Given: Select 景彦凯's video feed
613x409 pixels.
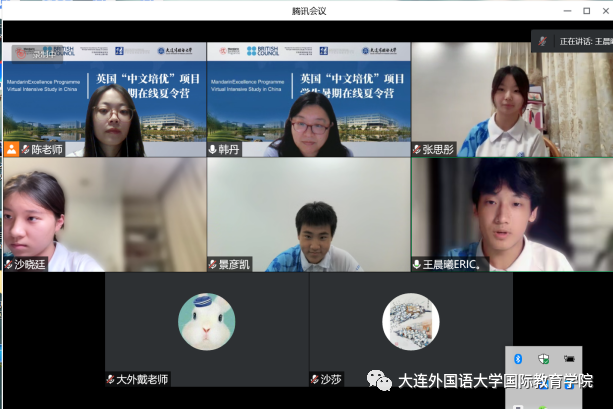Looking at the screenshot, I should (308, 212).
